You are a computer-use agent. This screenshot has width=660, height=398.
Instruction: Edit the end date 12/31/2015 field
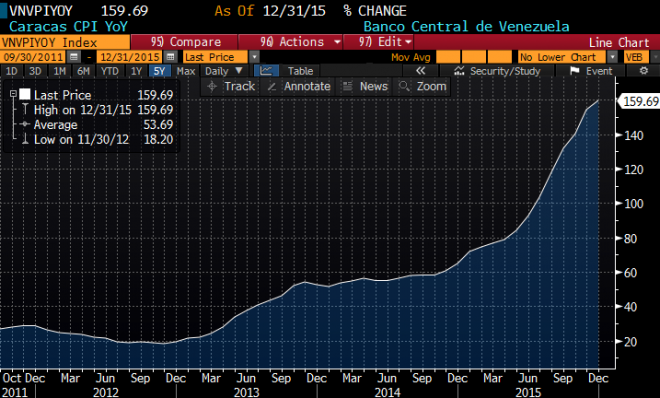(130, 57)
